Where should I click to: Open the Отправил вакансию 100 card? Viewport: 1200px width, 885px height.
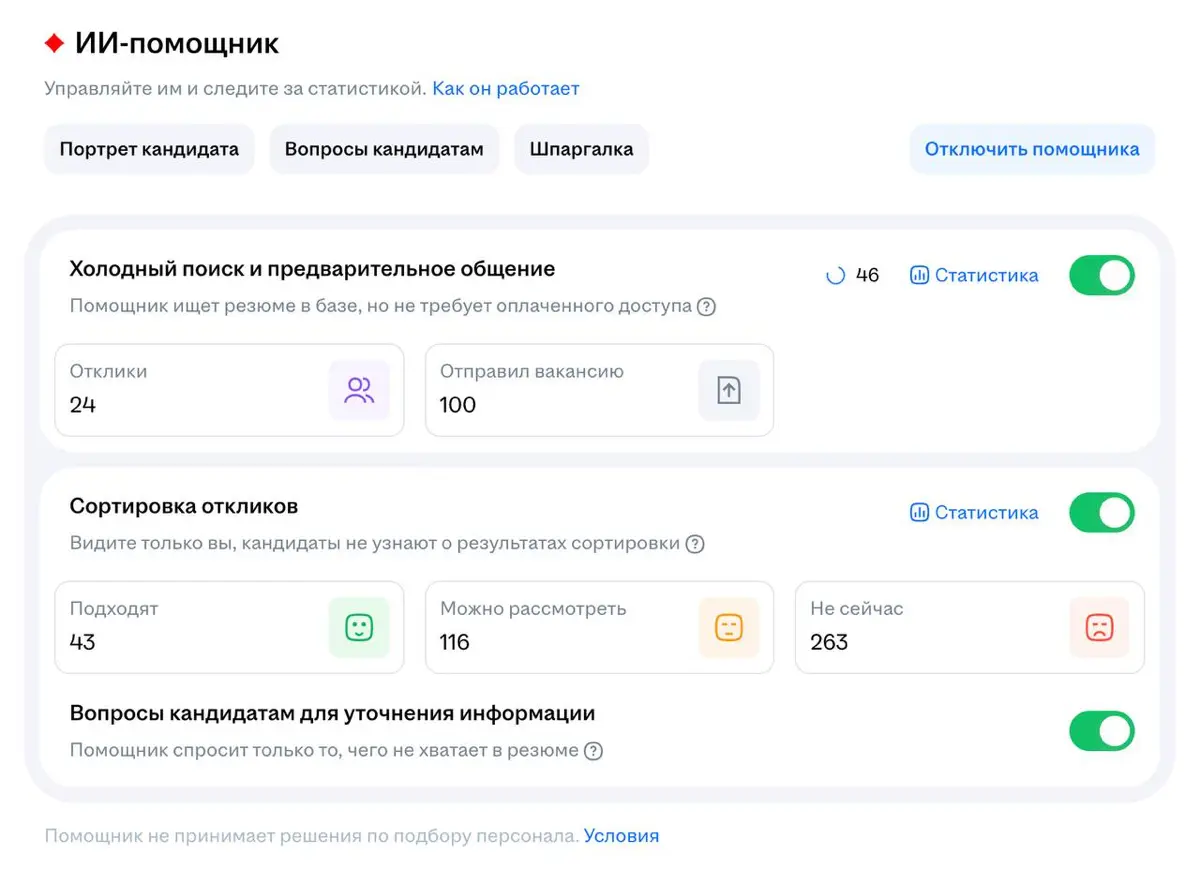click(x=599, y=390)
